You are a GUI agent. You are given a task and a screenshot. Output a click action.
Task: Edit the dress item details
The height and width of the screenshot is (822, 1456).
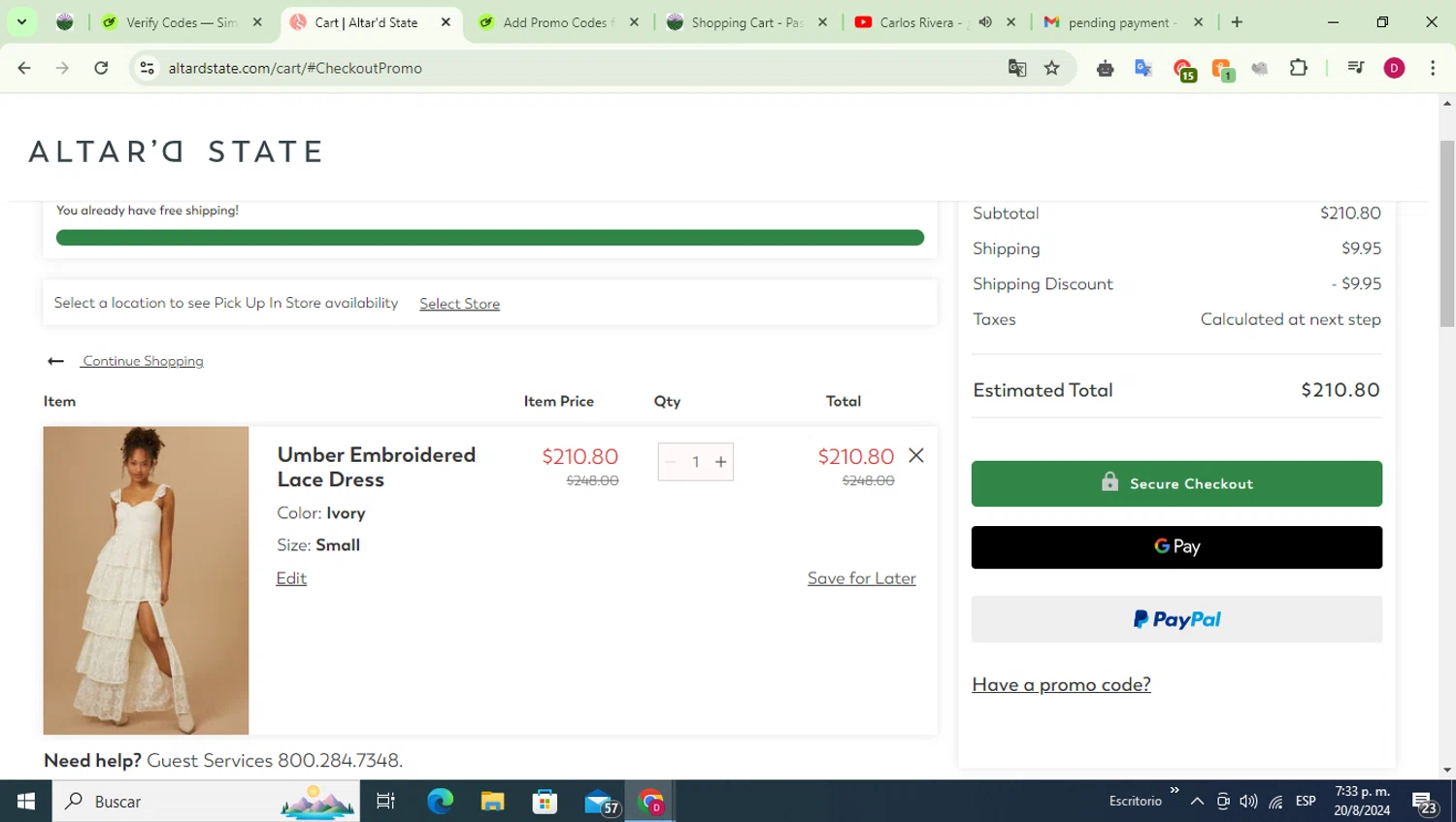click(291, 578)
